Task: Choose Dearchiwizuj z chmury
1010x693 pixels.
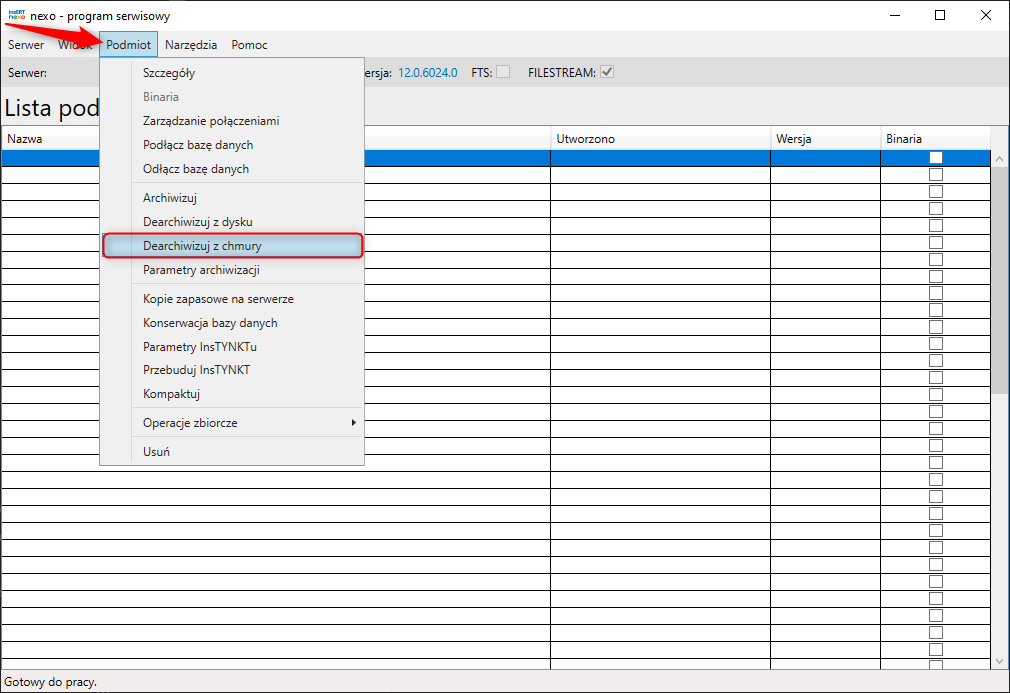Action: pyautogui.click(x=233, y=245)
